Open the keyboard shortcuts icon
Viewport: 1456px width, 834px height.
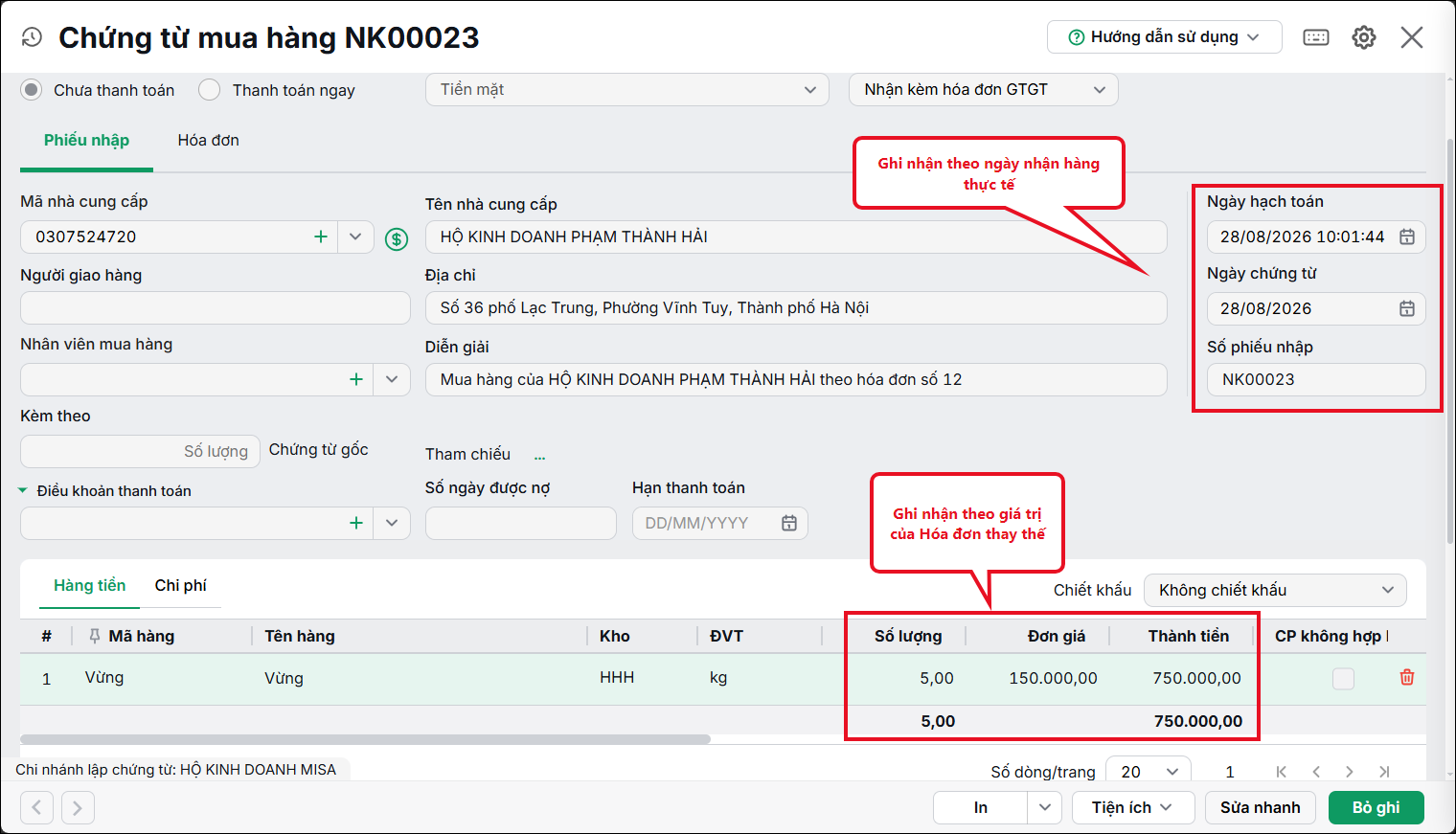tap(1316, 37)
